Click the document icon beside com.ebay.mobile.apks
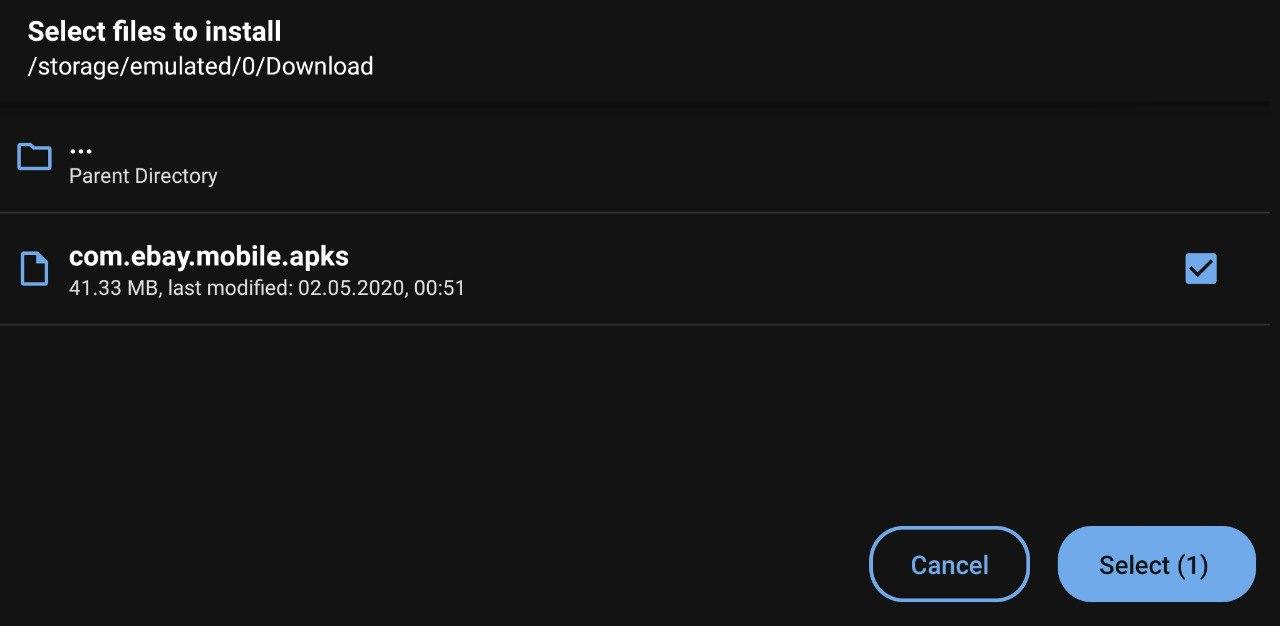Image resolution: width=1280 pixels, height=626 pixels. coord(35,269)
